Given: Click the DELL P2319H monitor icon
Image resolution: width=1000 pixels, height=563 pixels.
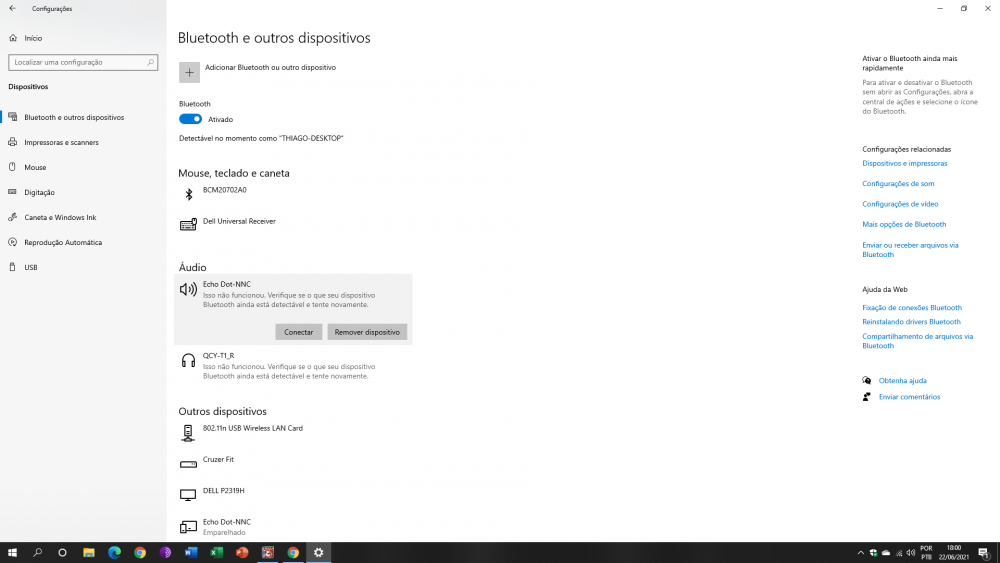Looking at the screenshot, I should coord(188,495).
